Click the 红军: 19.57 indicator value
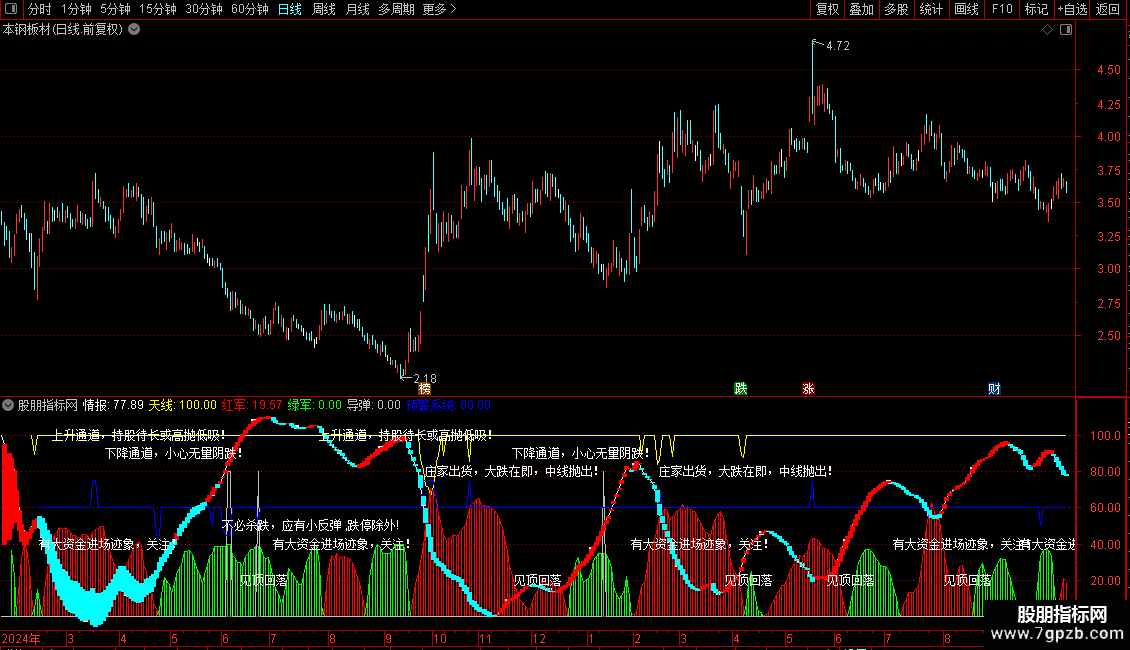 coord(252,405)
